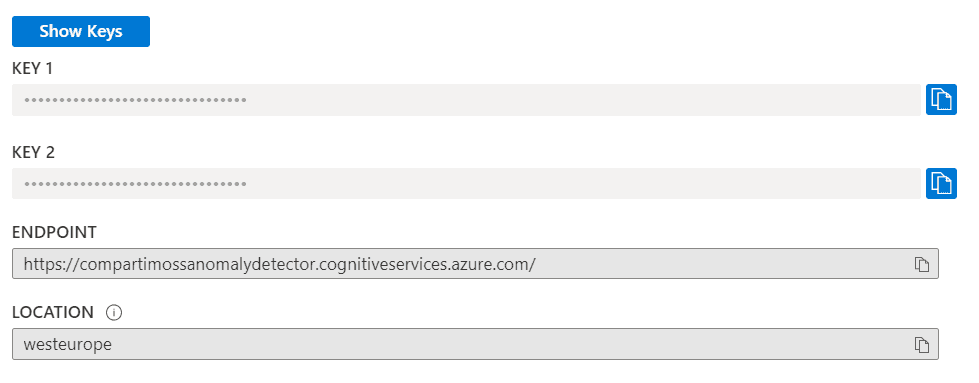The image size is (979, 383).
Task: Reveal the keys with the blue button
Action: coord(81,31)
